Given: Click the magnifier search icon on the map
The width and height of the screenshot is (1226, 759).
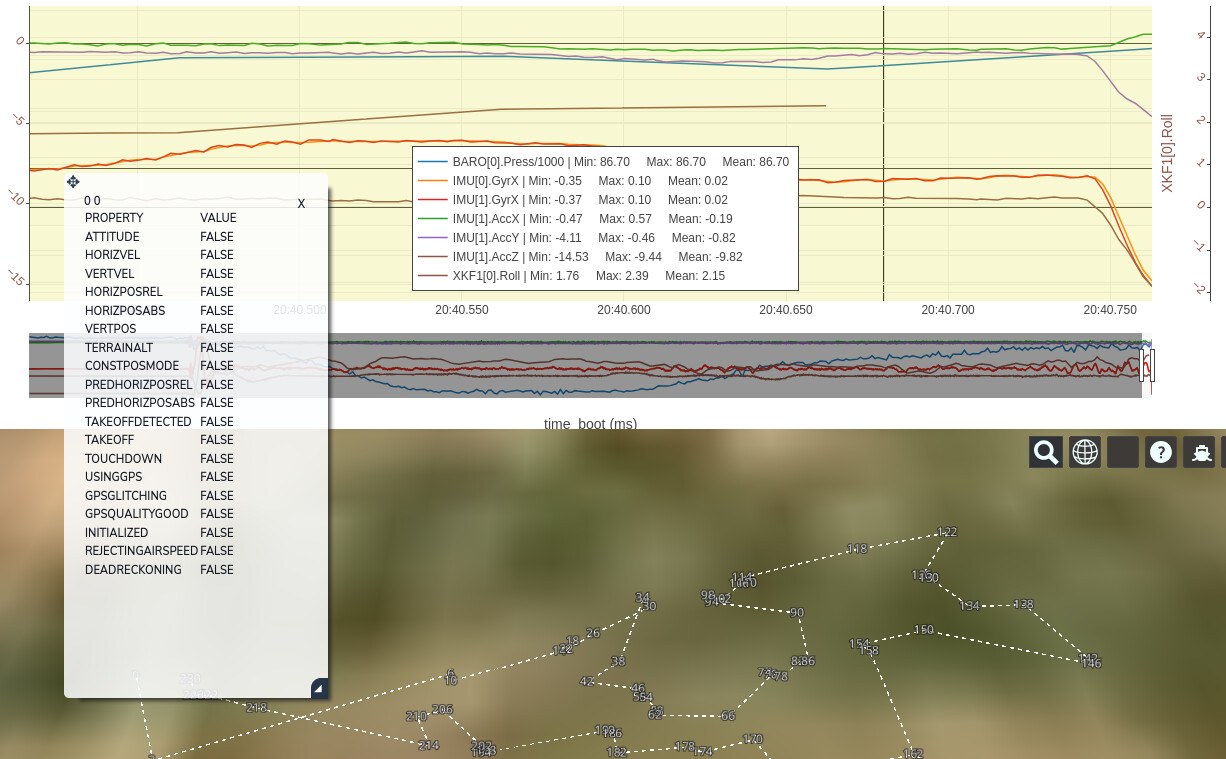Looking at the screenshot, I should [x=1046, y=452].
